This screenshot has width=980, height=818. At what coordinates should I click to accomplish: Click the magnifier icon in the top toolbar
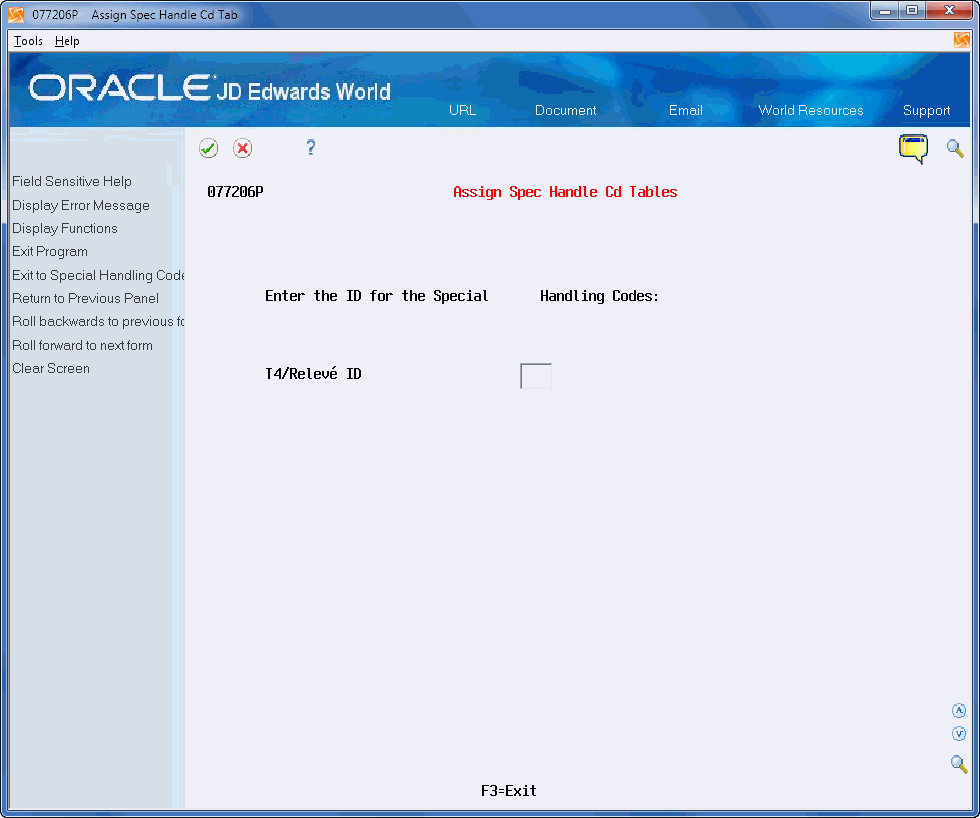954,149
